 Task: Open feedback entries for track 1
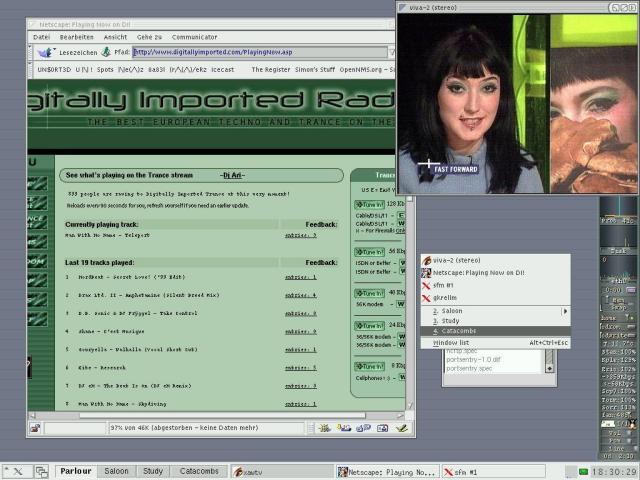tap(300, 278)
